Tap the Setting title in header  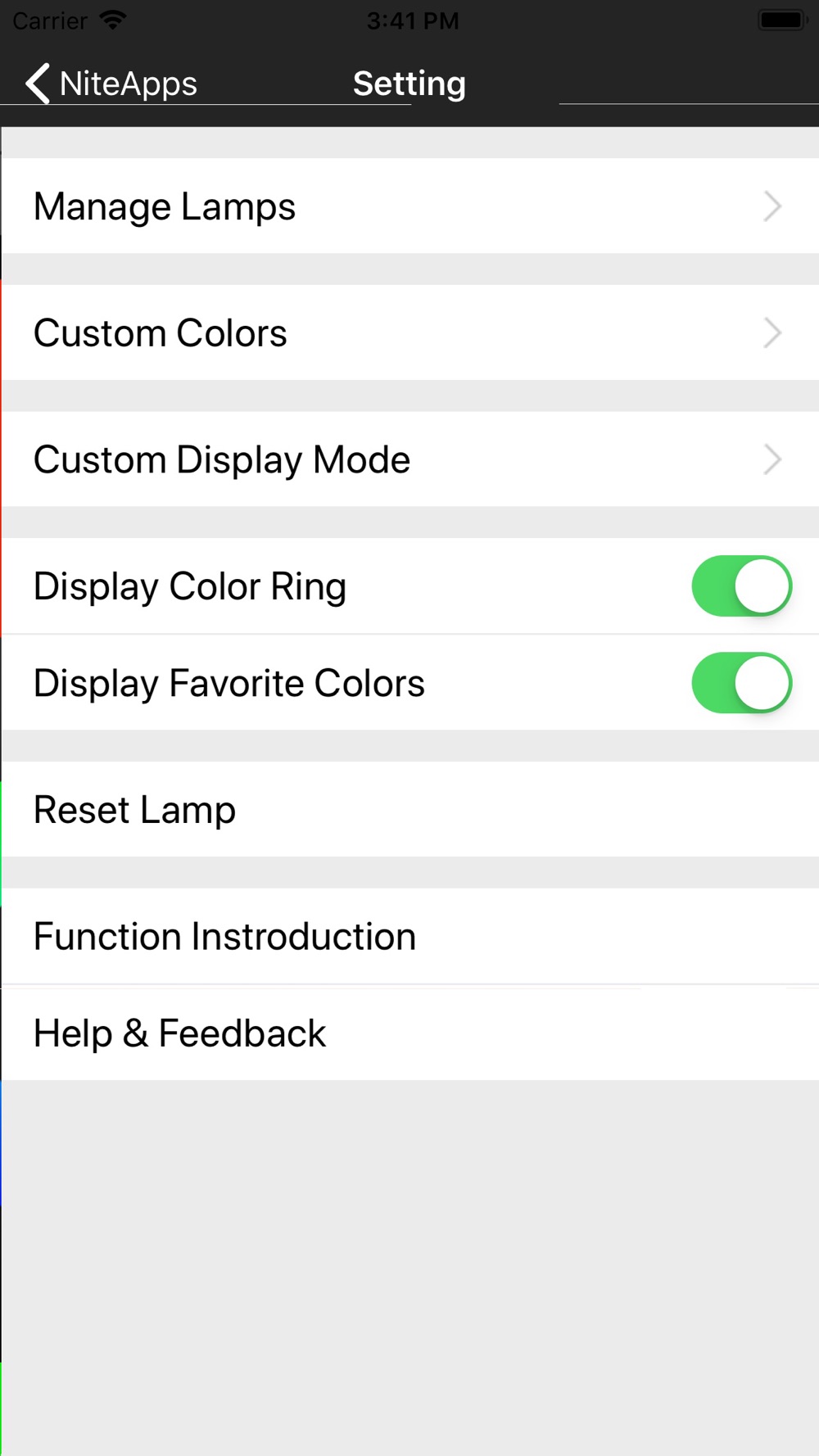coord(409,84)
